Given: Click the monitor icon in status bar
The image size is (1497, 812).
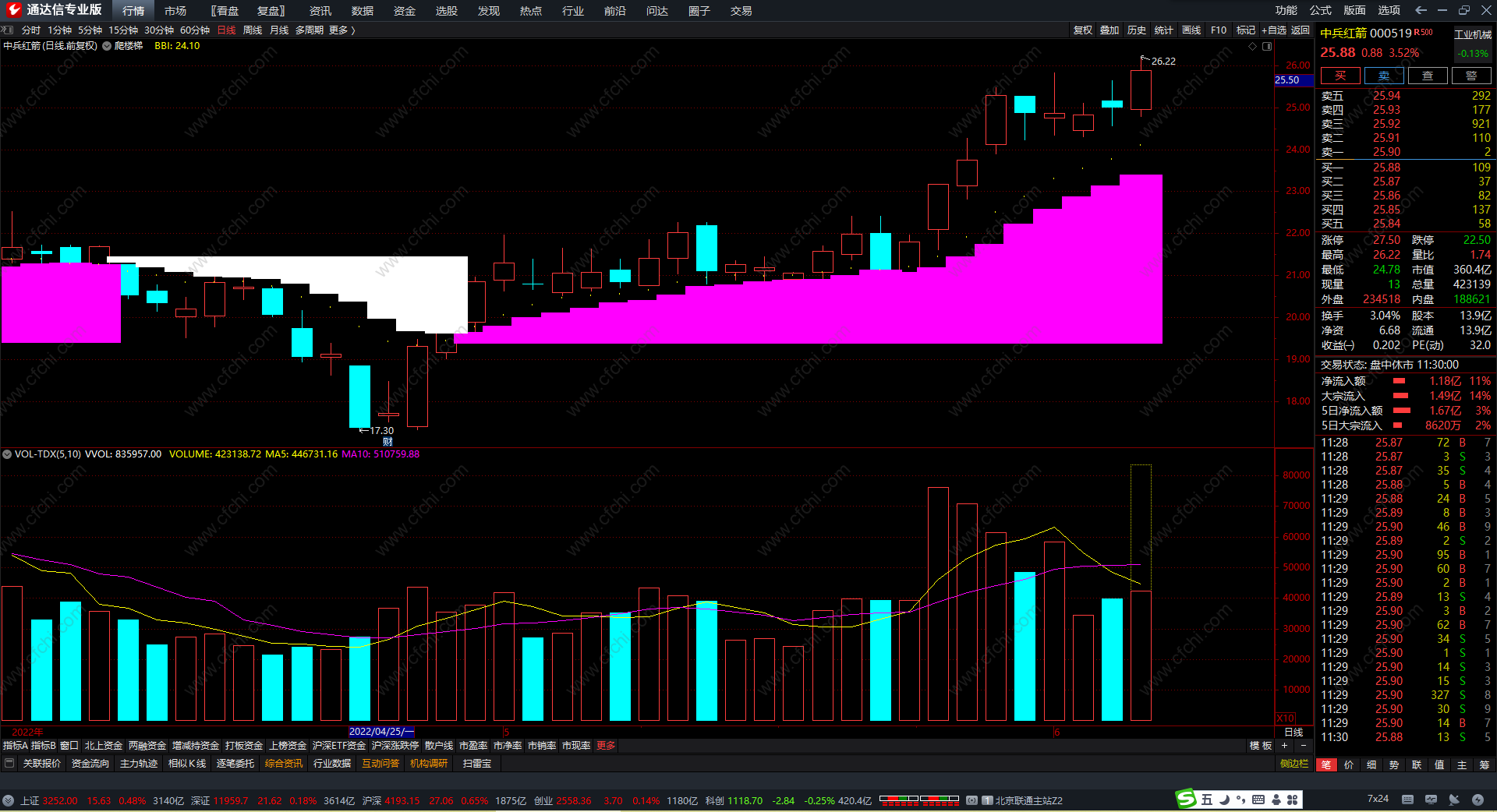Looking at the screenshot, I should [1431, 800].
